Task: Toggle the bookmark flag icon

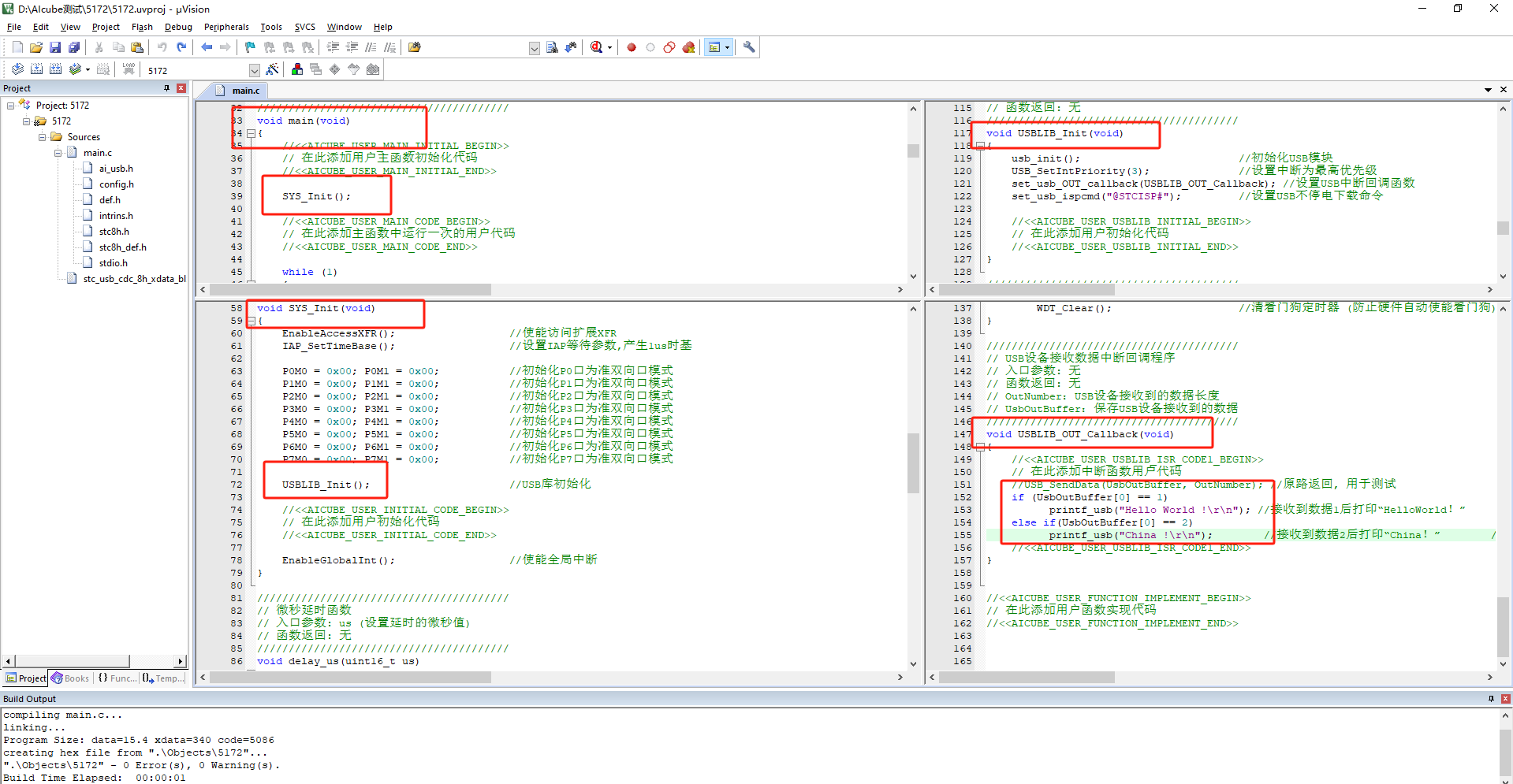Action: [250, 47]
